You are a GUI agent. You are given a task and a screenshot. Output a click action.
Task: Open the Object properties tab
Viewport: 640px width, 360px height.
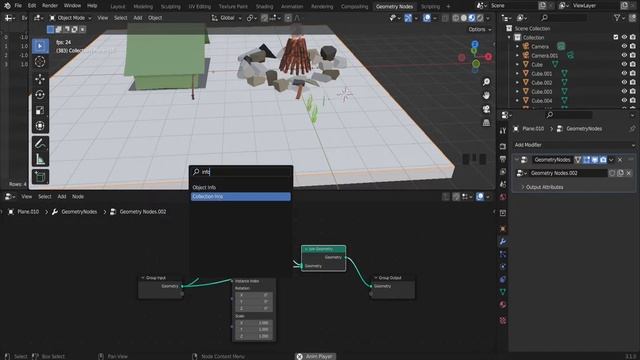pos(503,228)
